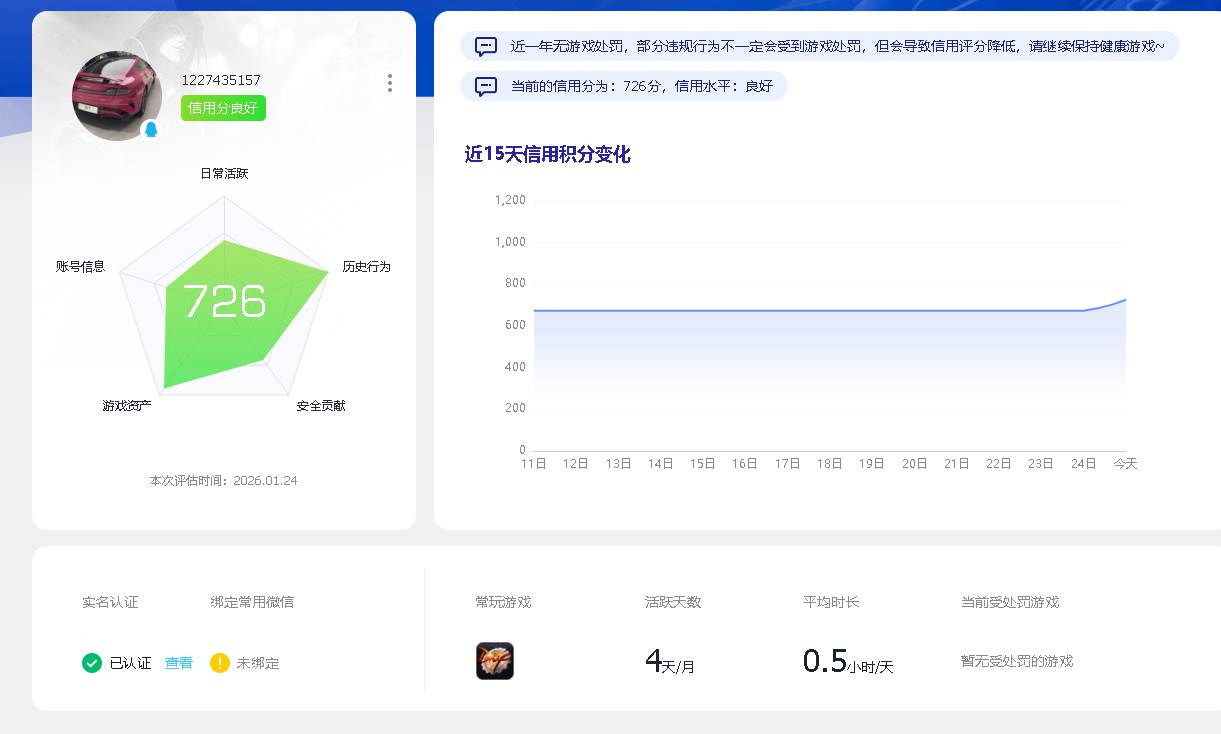Click the yellow warning icon next to 未绑定

coord(219,663)
